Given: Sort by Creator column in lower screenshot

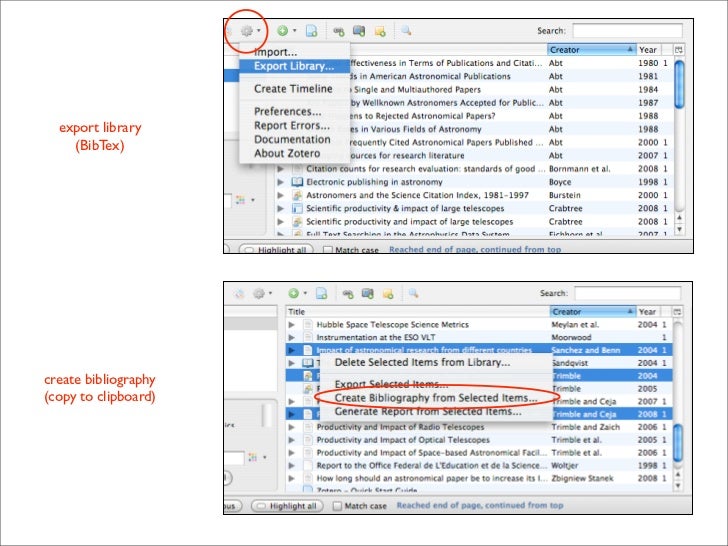Looking at the screenshot, I should pos(593,312).
